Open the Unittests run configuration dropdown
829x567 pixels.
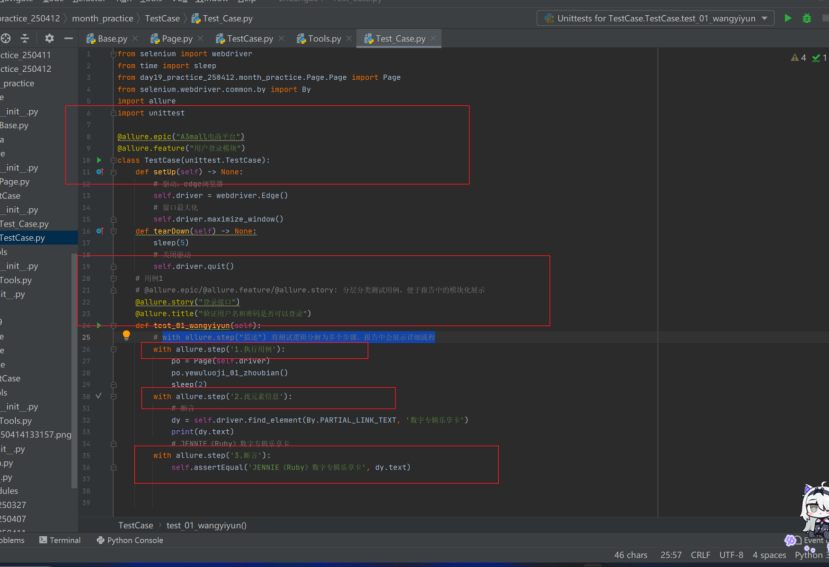pyautogui.click(x=656, y=19)
